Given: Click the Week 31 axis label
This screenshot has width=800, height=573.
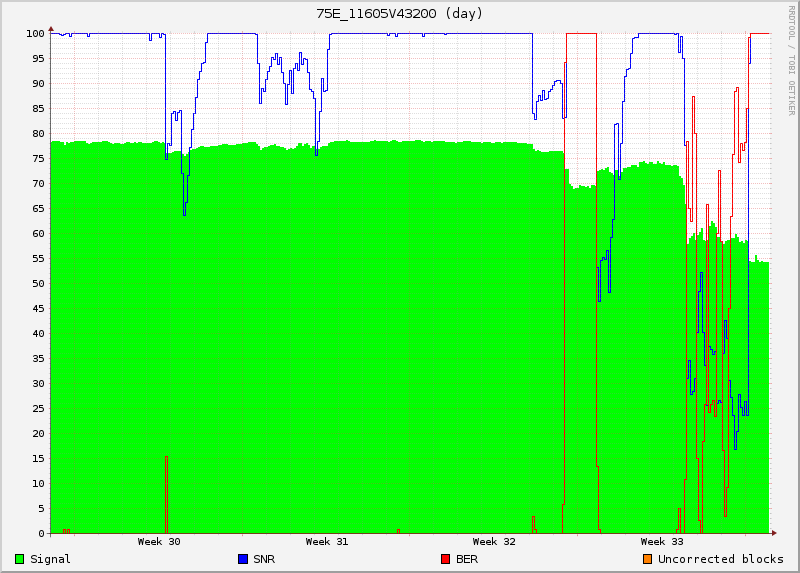Looking at the screenshot, I should 327,542.
